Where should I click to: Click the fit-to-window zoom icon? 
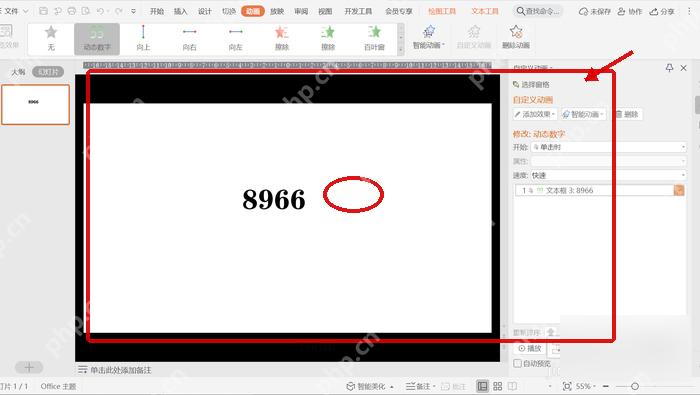(x=567, y=386)
